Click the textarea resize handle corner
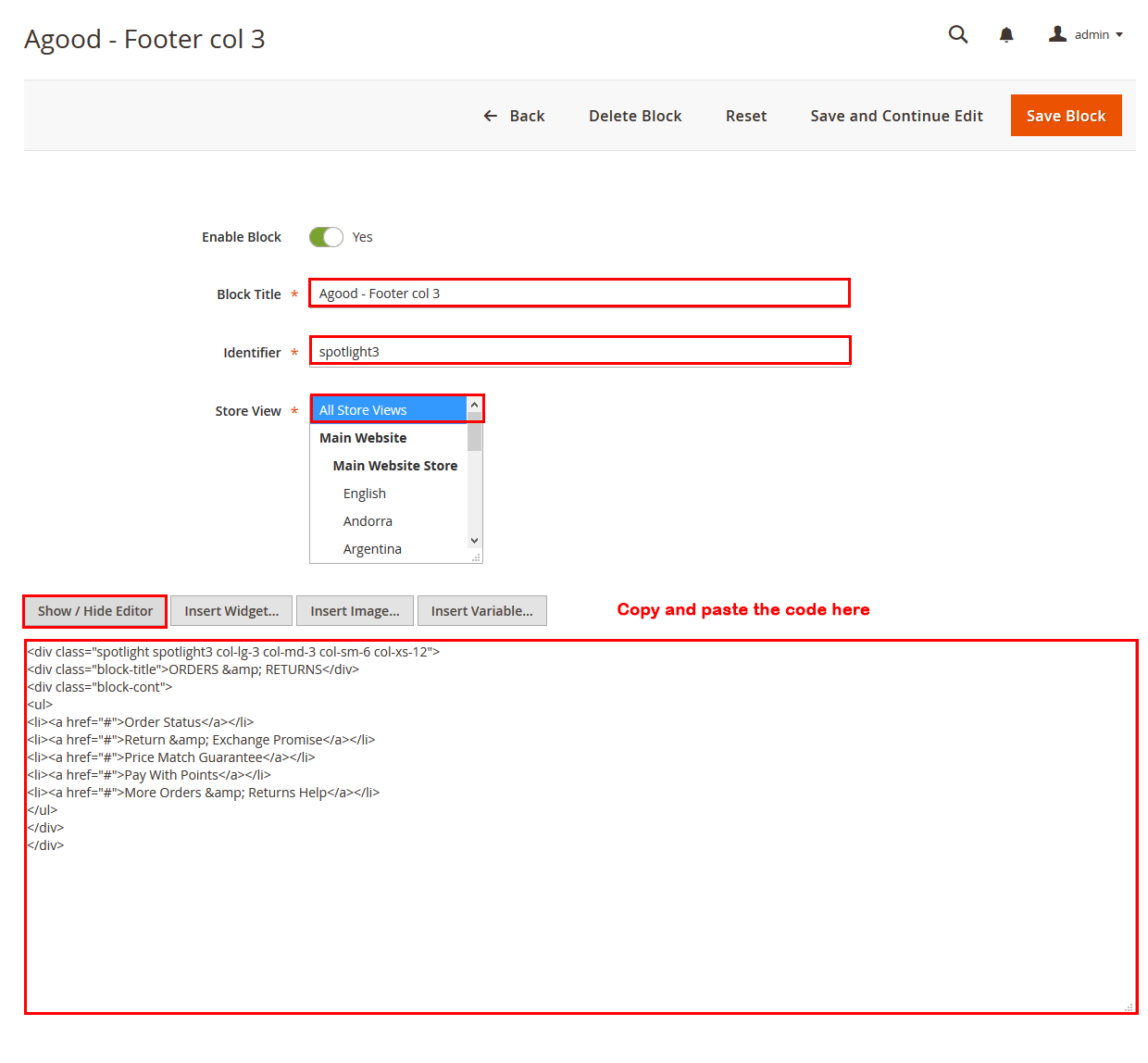Image resolution: width=1148 pixels, height=1063 pixels. (x=1129, y=1007)
